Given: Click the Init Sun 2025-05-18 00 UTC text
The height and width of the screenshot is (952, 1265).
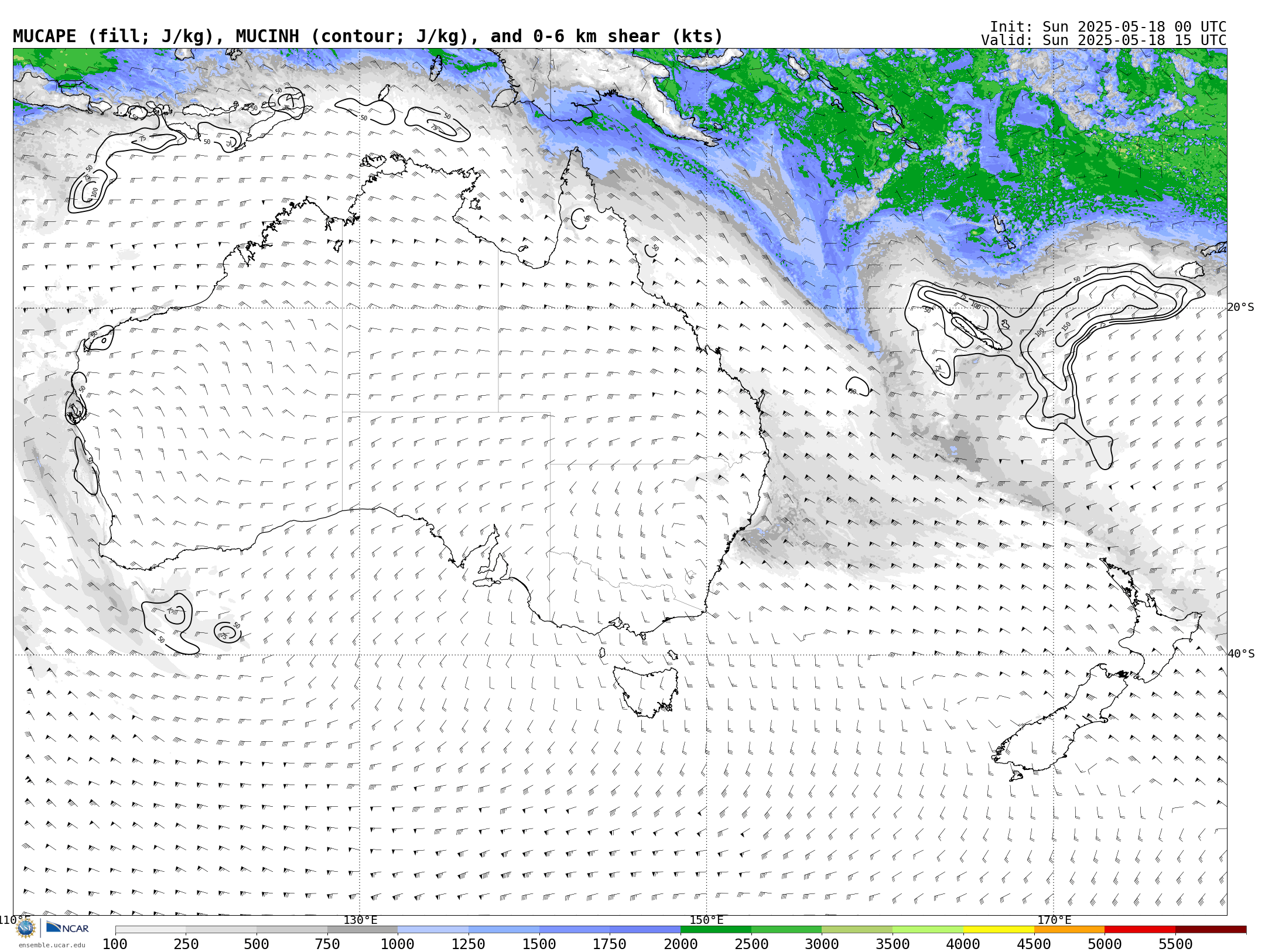Looking at the screenshot, I should [1108, 27].
